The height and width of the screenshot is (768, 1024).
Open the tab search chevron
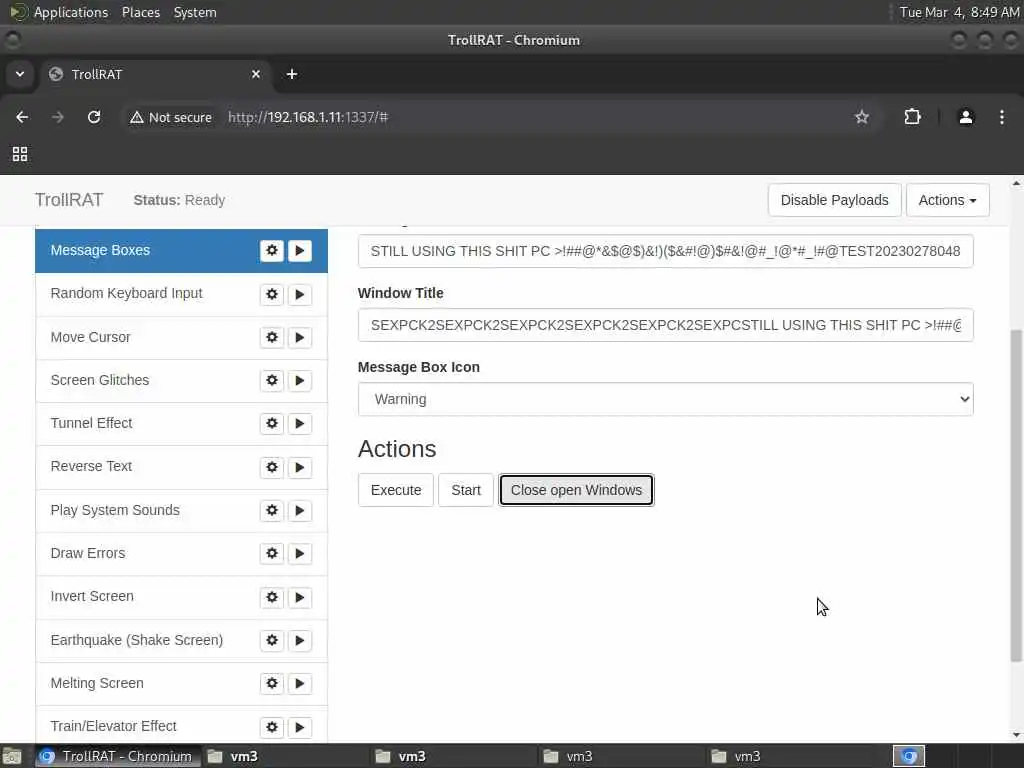[20, 74]
